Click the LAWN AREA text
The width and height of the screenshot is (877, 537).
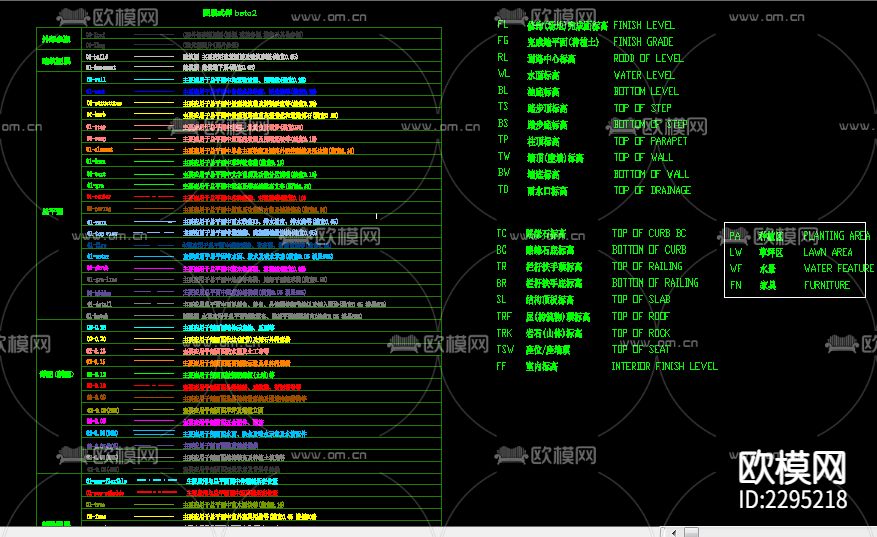click(x=828, y=252)
